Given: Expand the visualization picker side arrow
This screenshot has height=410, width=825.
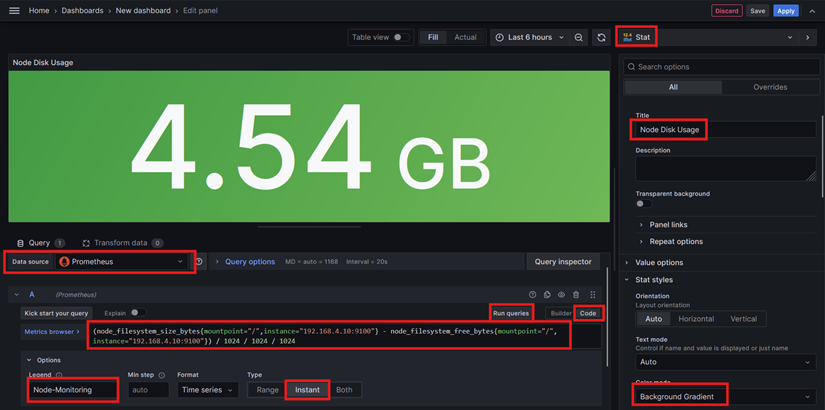Looking at the screenshot, I should pos(808,37).
